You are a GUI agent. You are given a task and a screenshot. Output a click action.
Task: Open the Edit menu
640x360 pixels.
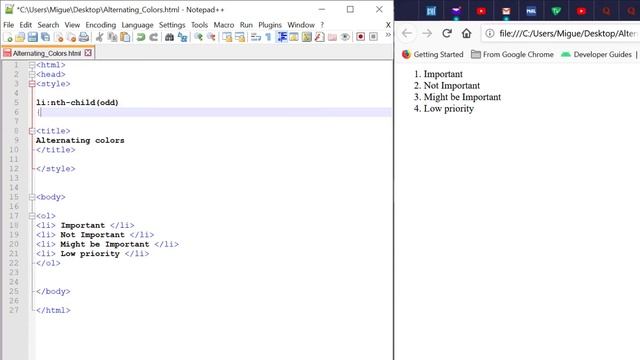pyautogui.click(x=25, y=25)
